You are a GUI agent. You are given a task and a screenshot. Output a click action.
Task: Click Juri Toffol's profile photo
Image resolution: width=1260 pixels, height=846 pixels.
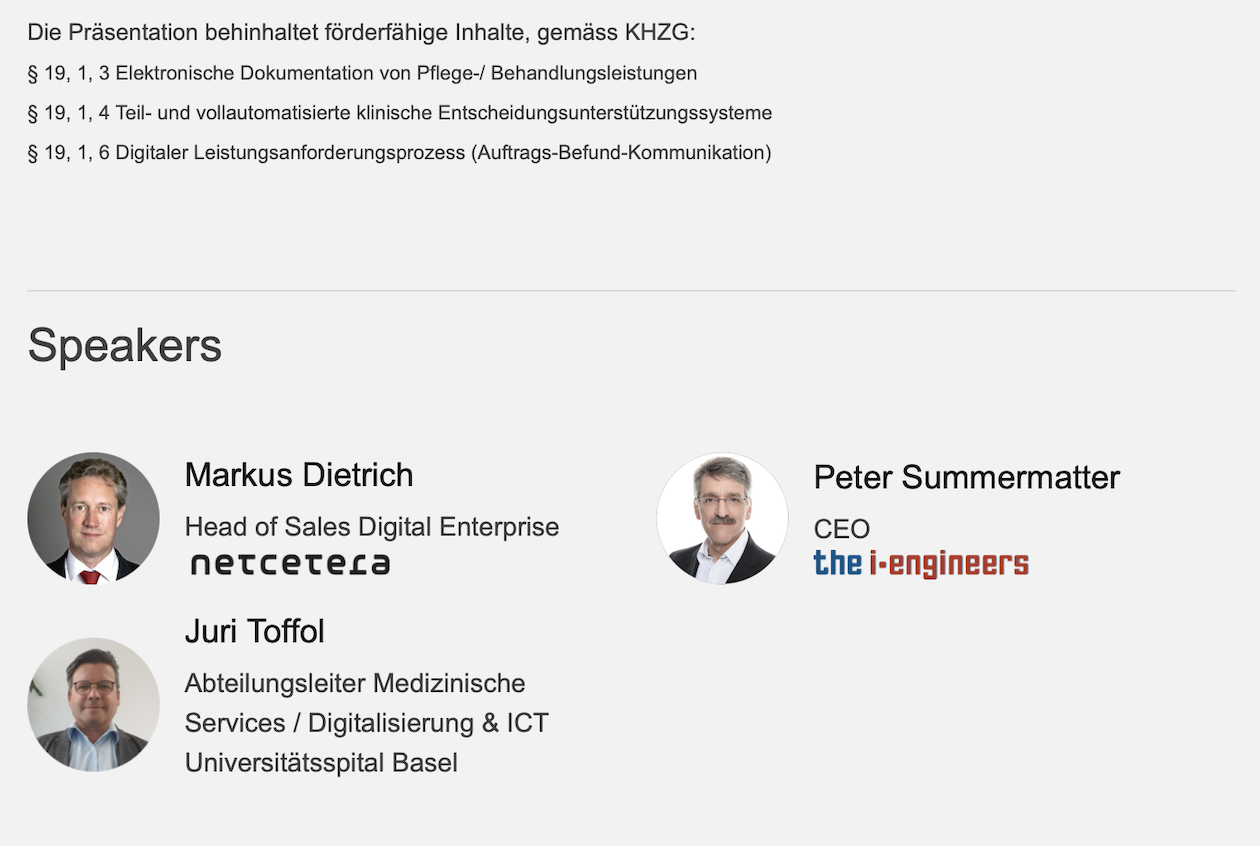point(93,704)
